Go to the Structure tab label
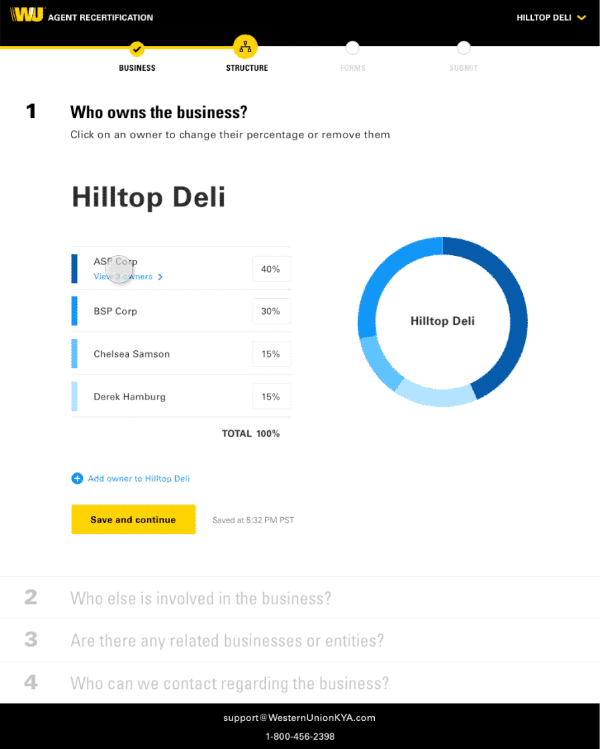The image size is (600, 749). [x=247, y=68]
